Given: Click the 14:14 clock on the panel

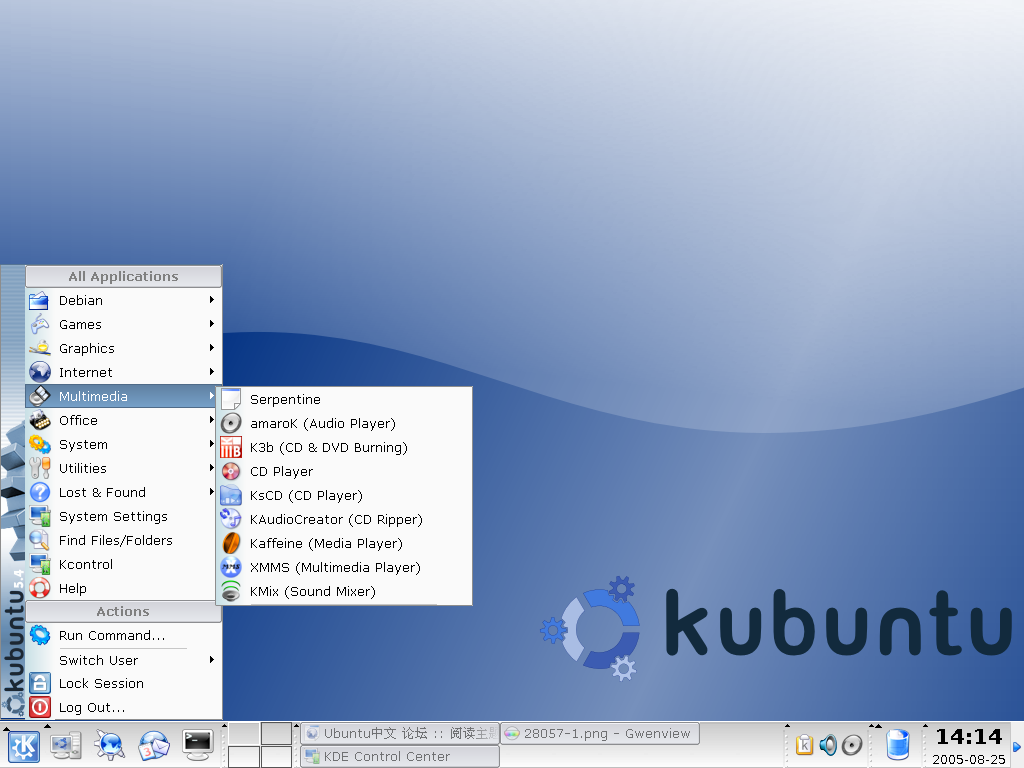Looking at the screenshot, I should 968,737.
